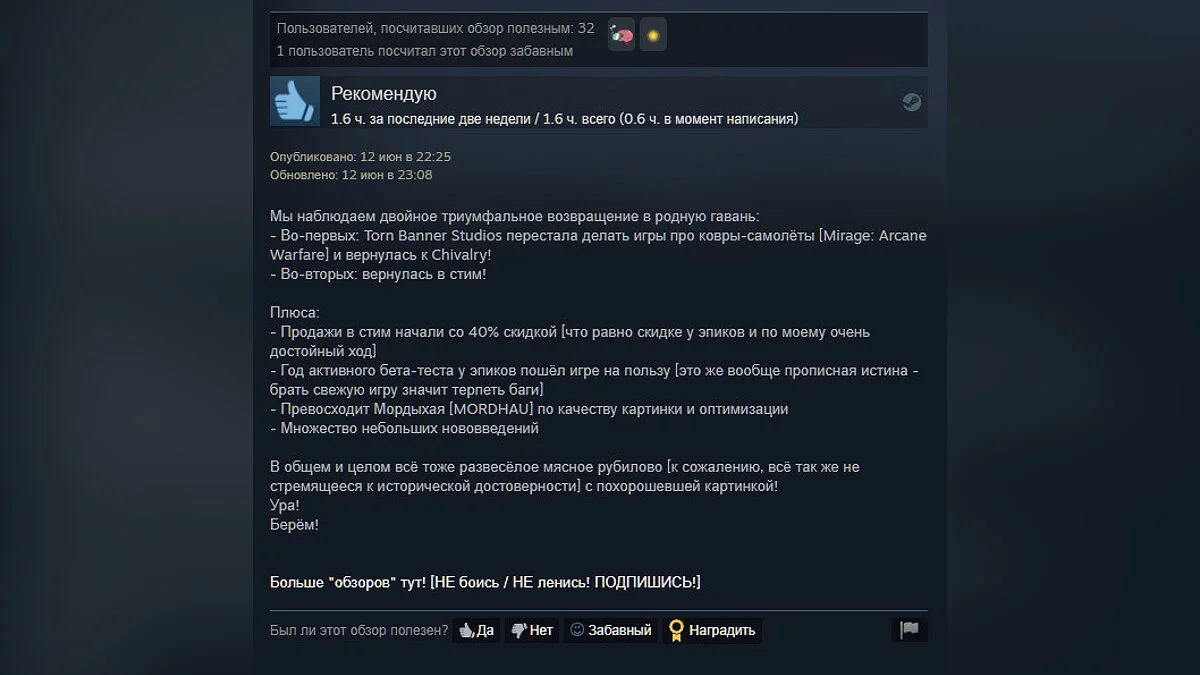Open the "Больше обзоров тут!" link
The height and width of the screenshot is (675, 1200).
[x=485, y=582]
